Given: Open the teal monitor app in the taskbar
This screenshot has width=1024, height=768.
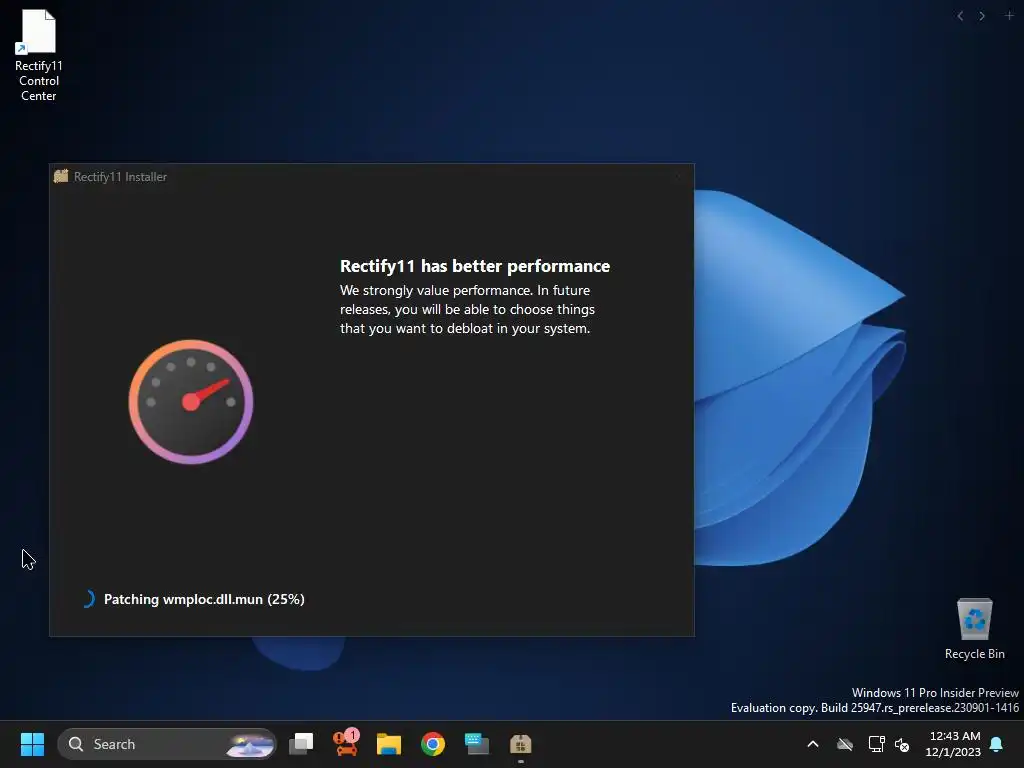Looking at the screenshot, I should pyautogui.click(x=477, y=744).
